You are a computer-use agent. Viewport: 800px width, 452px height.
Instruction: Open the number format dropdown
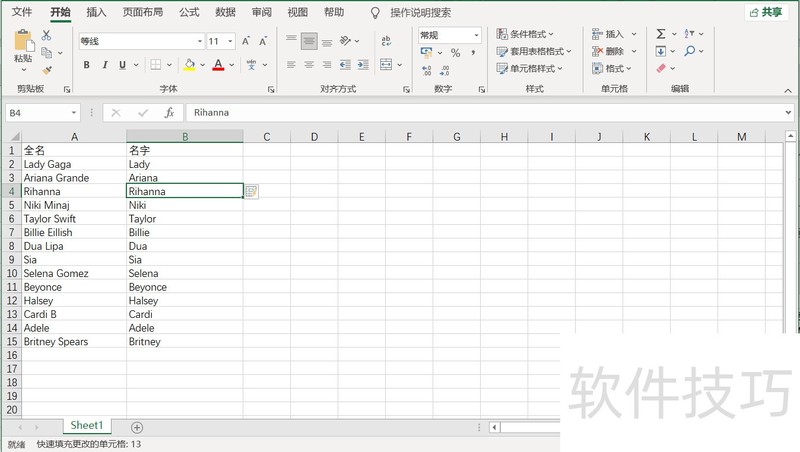(x=476, y=35)
